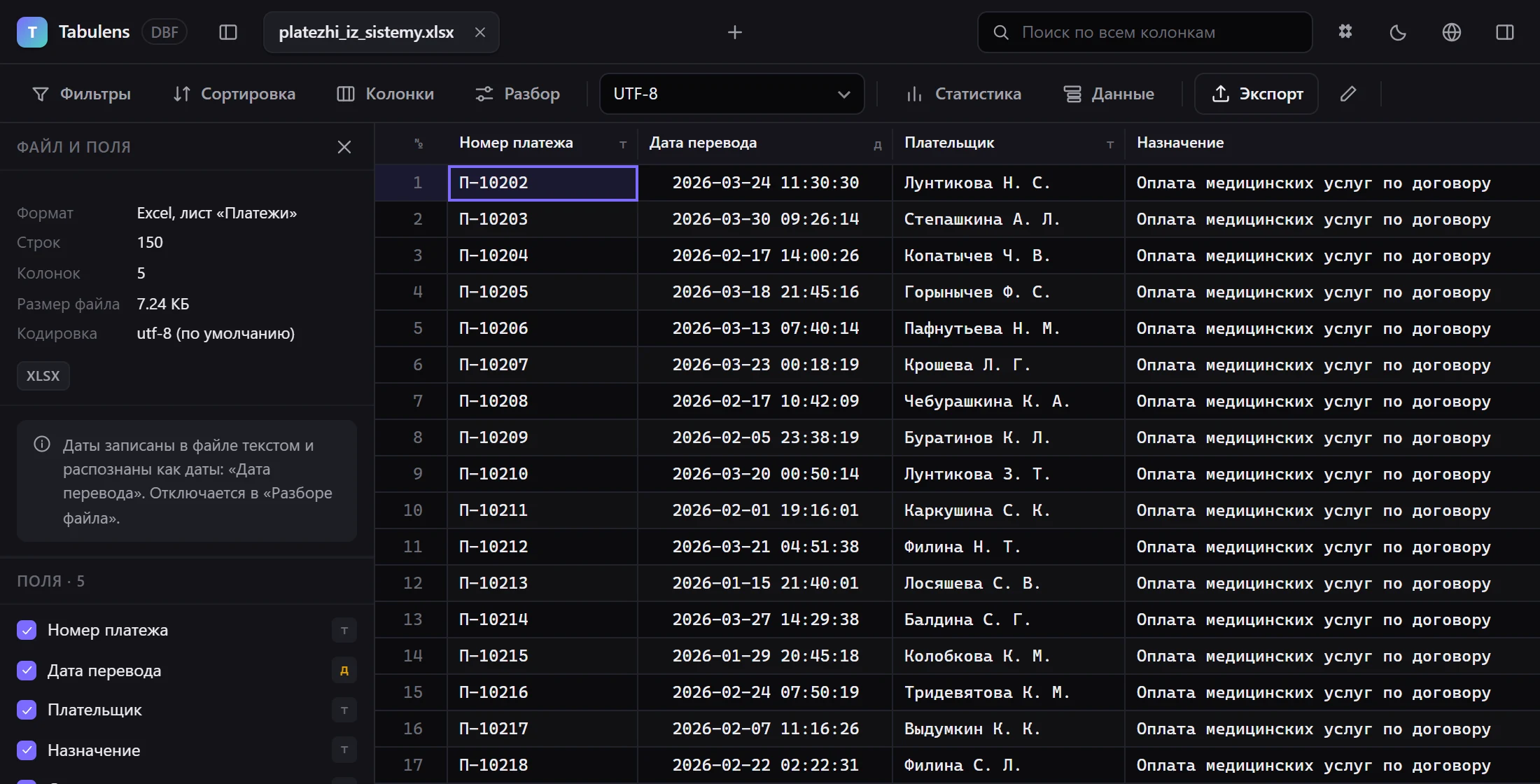Toggle the right side panel icon

(1505, 32)
